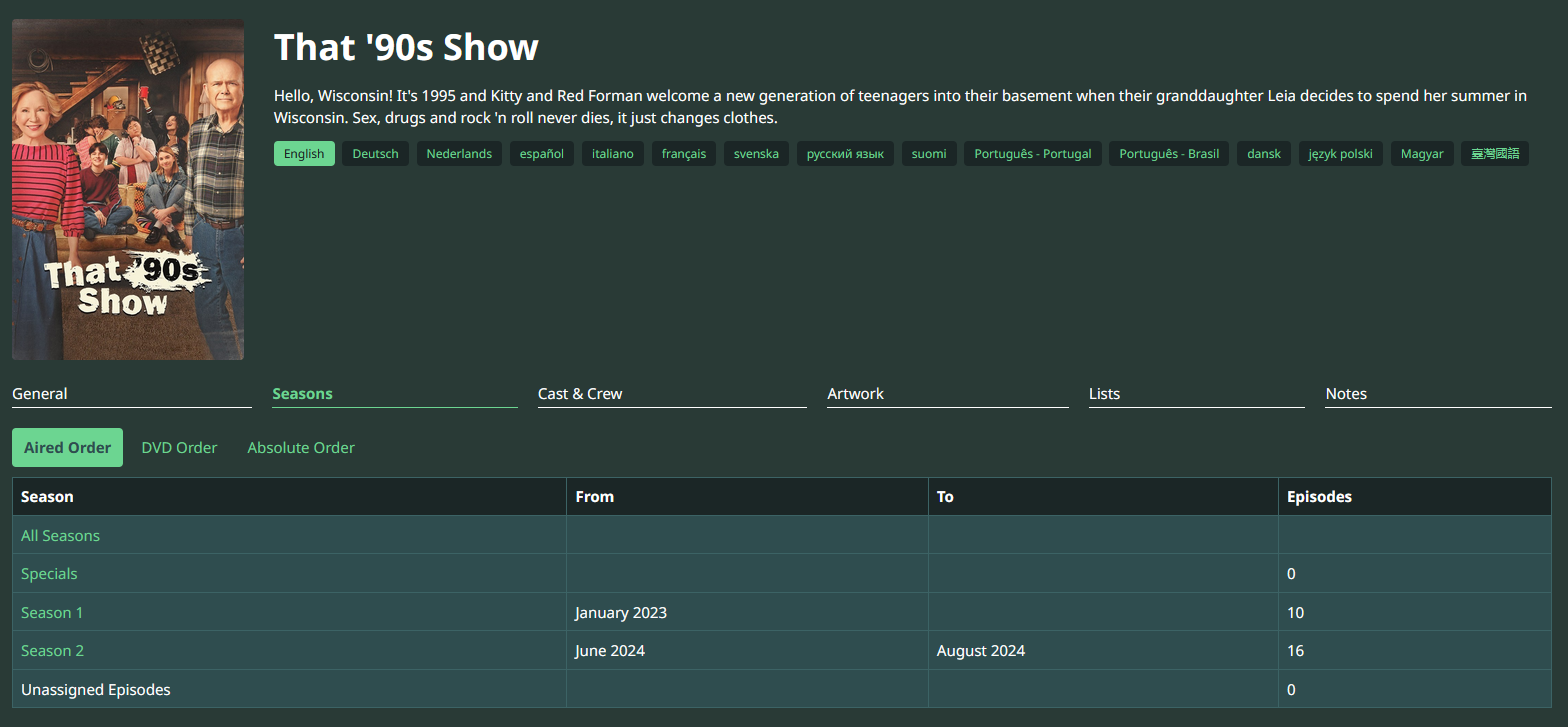Pick the svenska language tag
This screenshot has width=1568, height=727.
756,154
